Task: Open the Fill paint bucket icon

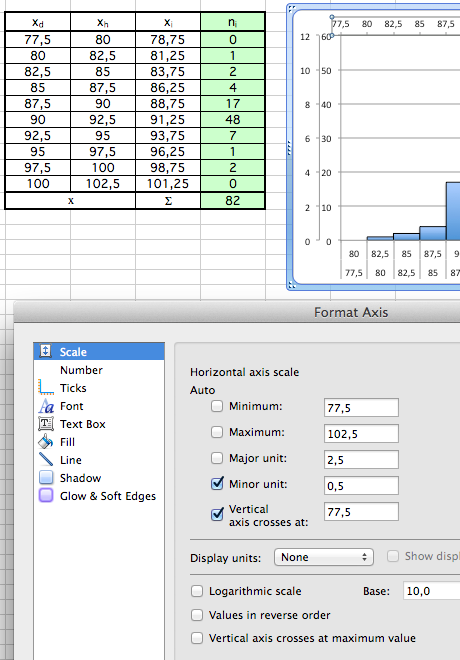Action: 46,442
